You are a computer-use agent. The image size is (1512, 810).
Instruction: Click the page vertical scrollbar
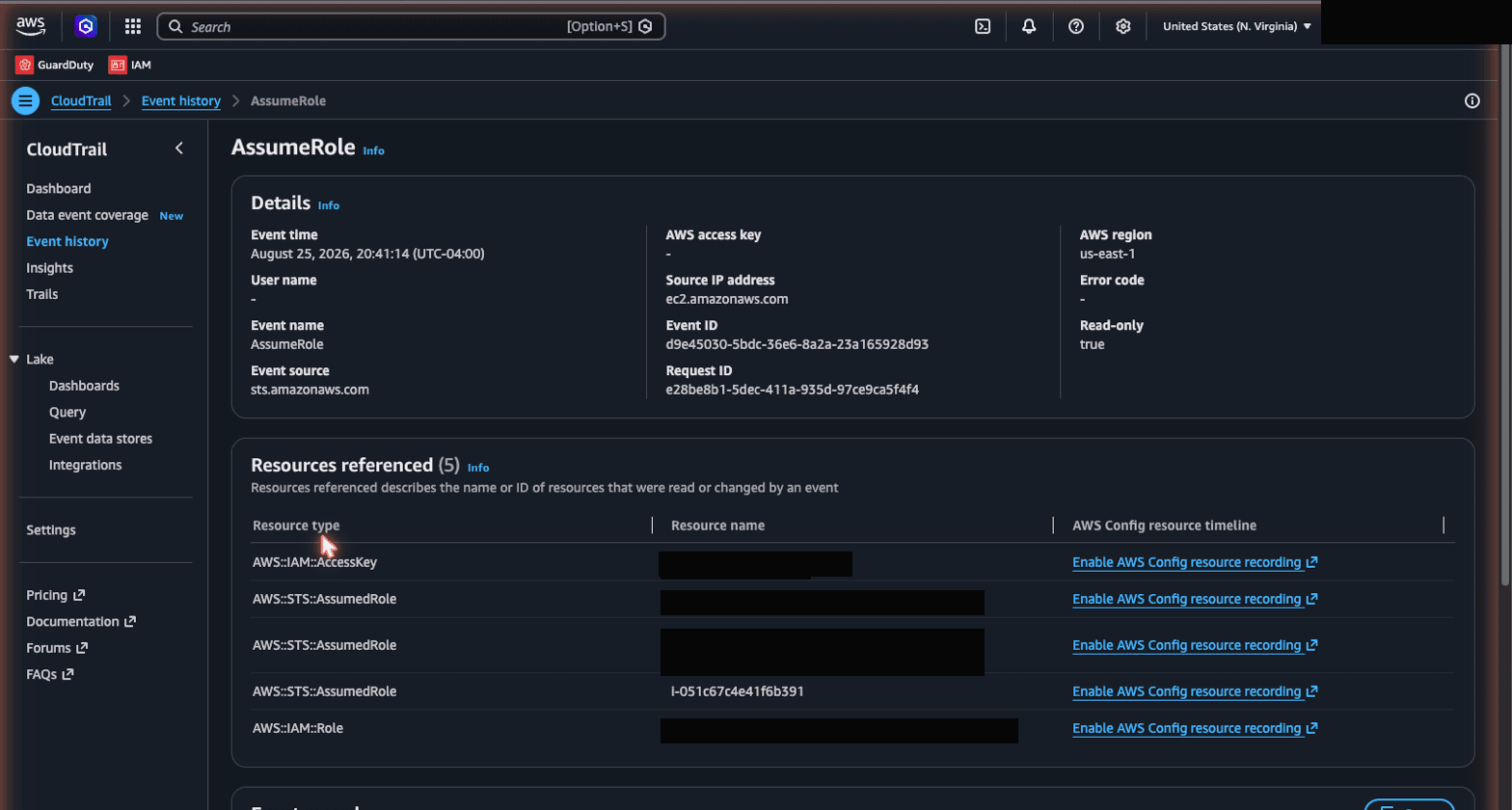pos(1506,313)
